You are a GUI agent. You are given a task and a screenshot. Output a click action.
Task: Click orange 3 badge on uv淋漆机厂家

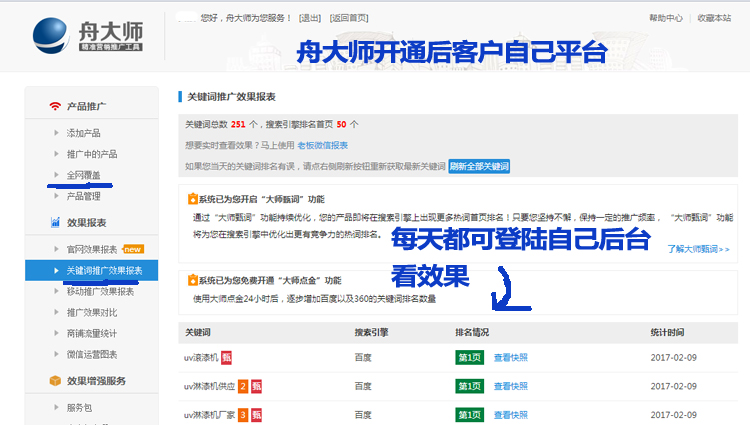point(243,415)
